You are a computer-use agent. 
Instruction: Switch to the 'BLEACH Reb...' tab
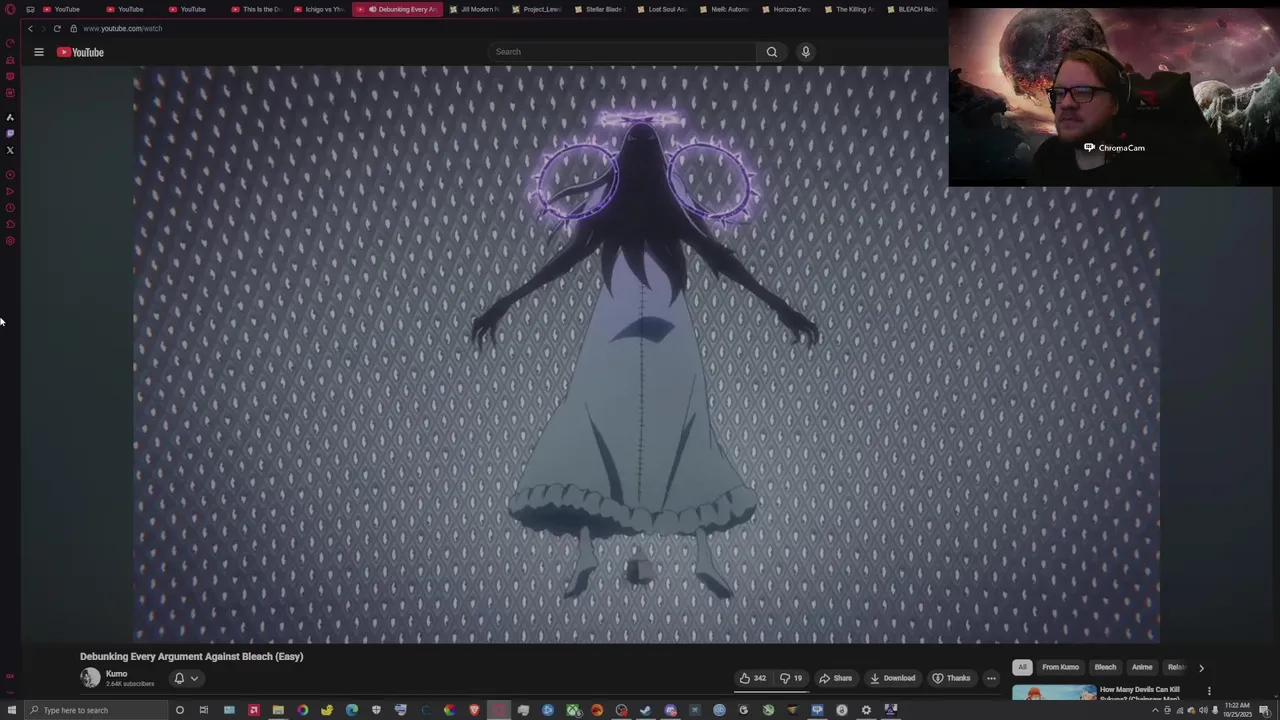click(911, 9)
